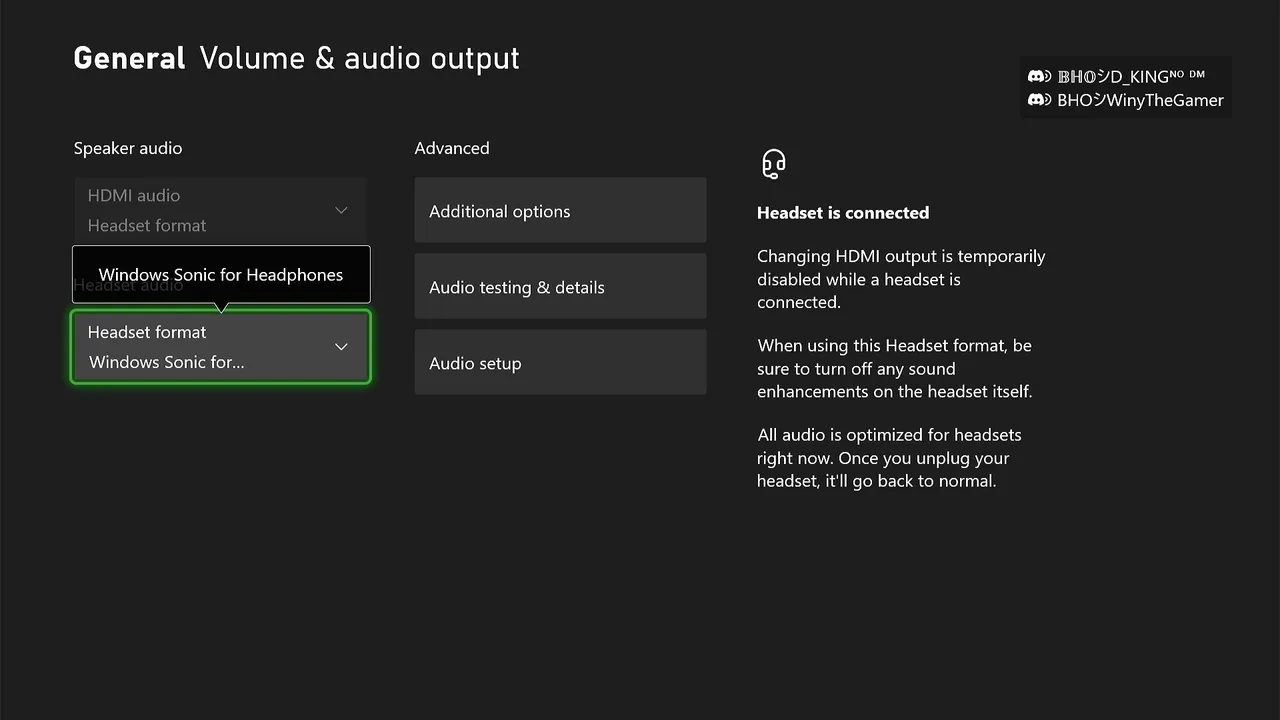
Task: Expand the HDMI audio dropdown chevron
Action: tap(341, 210)
